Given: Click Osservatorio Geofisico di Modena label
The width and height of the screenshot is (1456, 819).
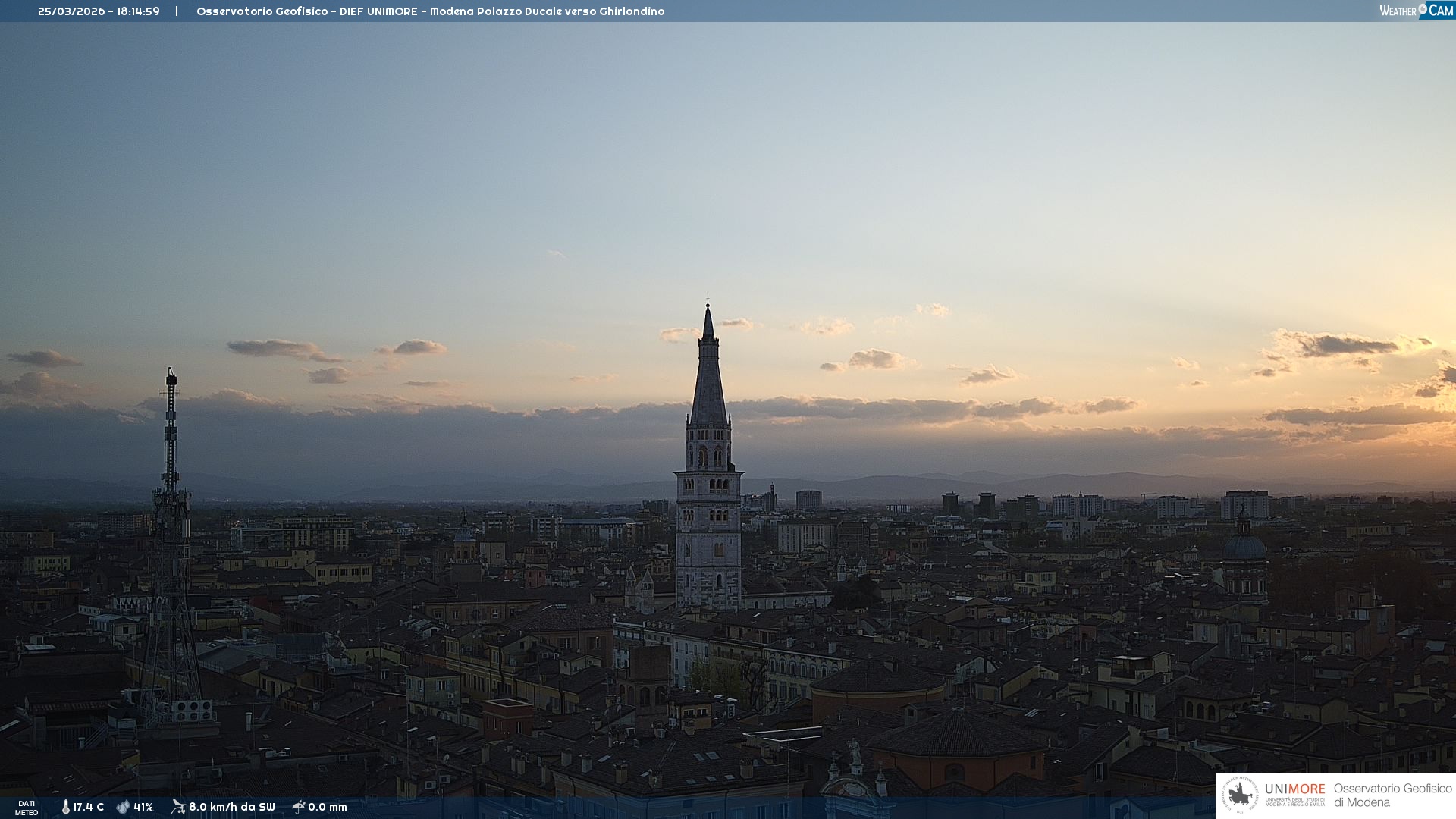Looking at the screenshot, I should pos(1392,795).
